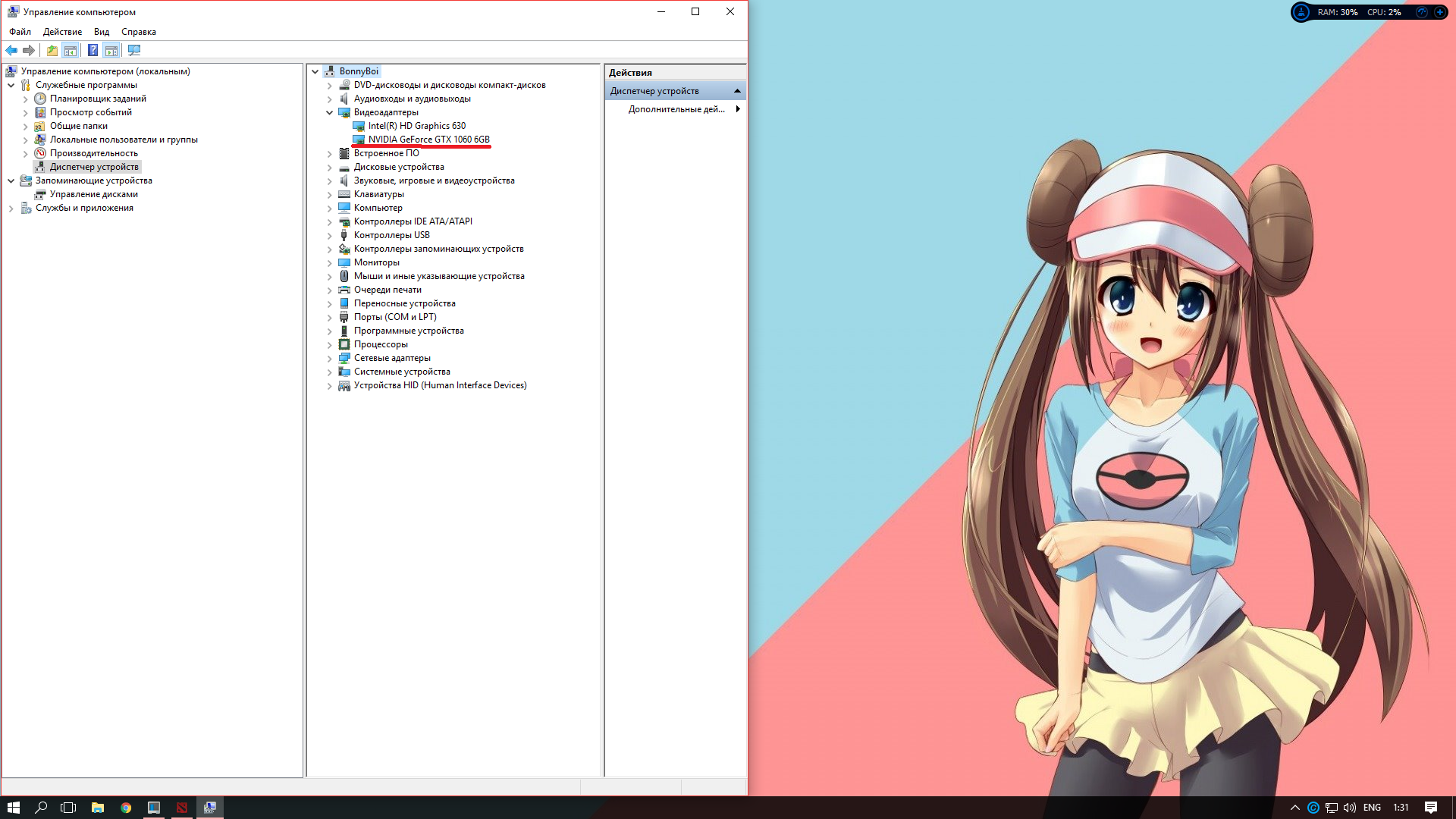Image resolution: width=1456 pixels, height=819 pixels.
Task: Expand Планировщик заданий node
Action: [x=26, y=99]
